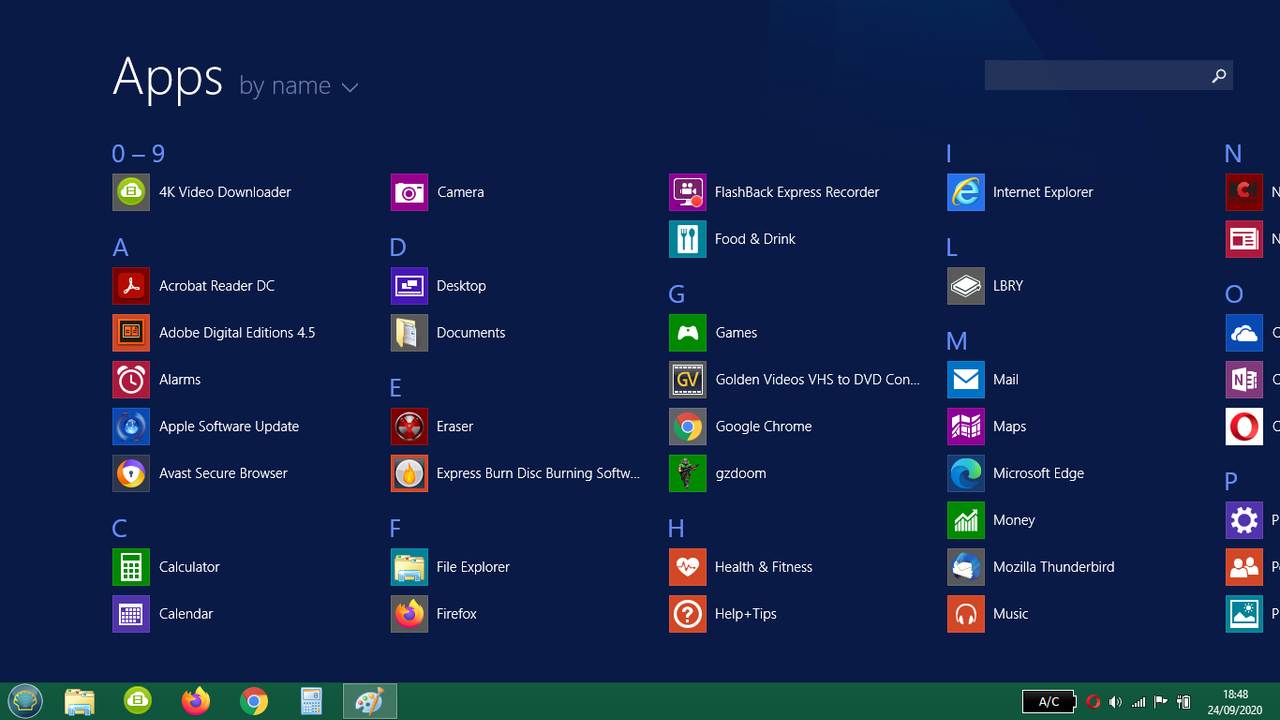
Task: Select the "G" group header
Action: pyautogui.click(x=676, y=295)
